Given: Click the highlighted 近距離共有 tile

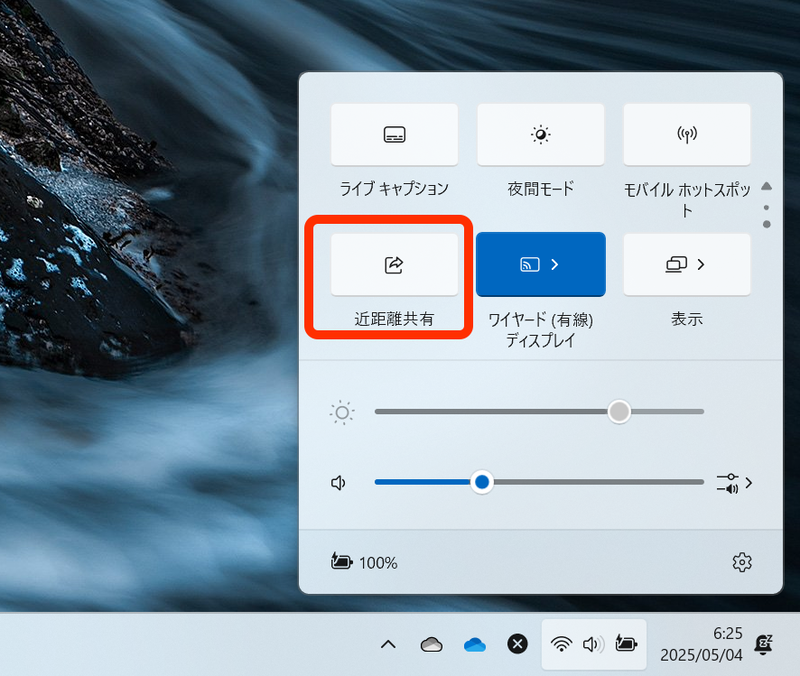Looking at the screenshot, I should click(394, 264).
